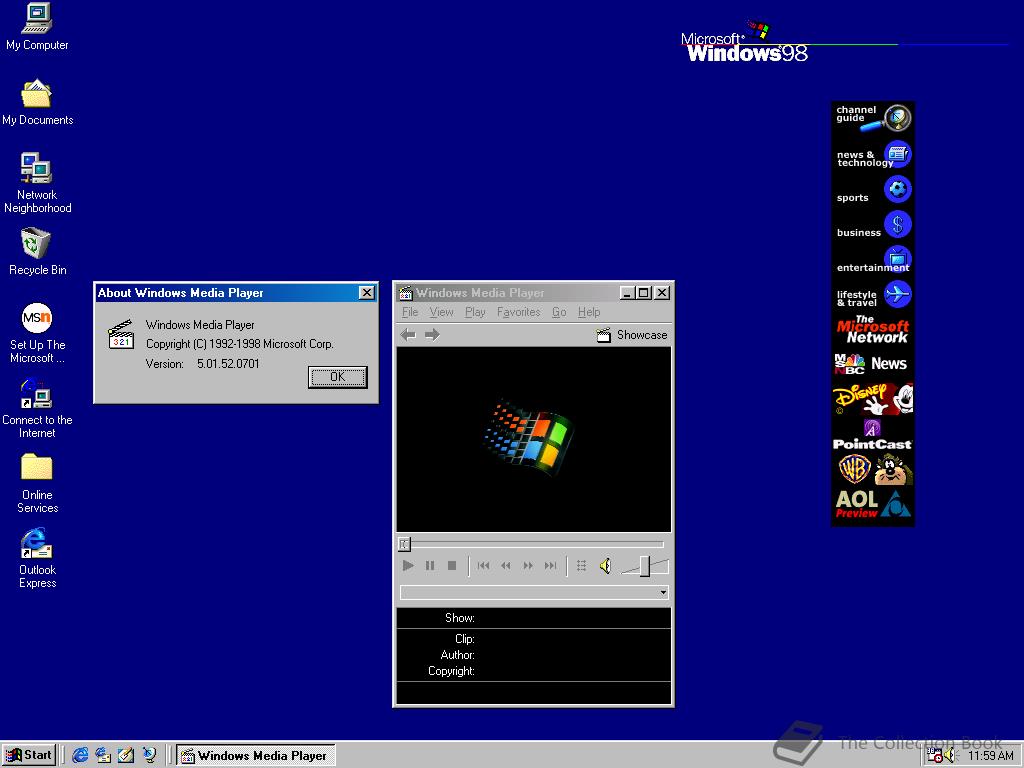Click the Pause button in Media Player
The image size is (1024, 768).
click(x=430, y=566)
